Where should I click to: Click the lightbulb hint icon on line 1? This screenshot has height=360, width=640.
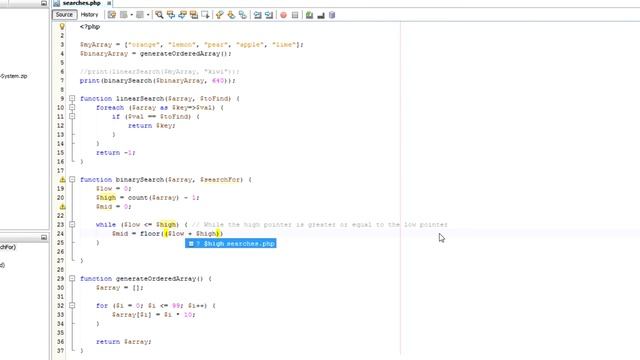[x=62, y=27]
